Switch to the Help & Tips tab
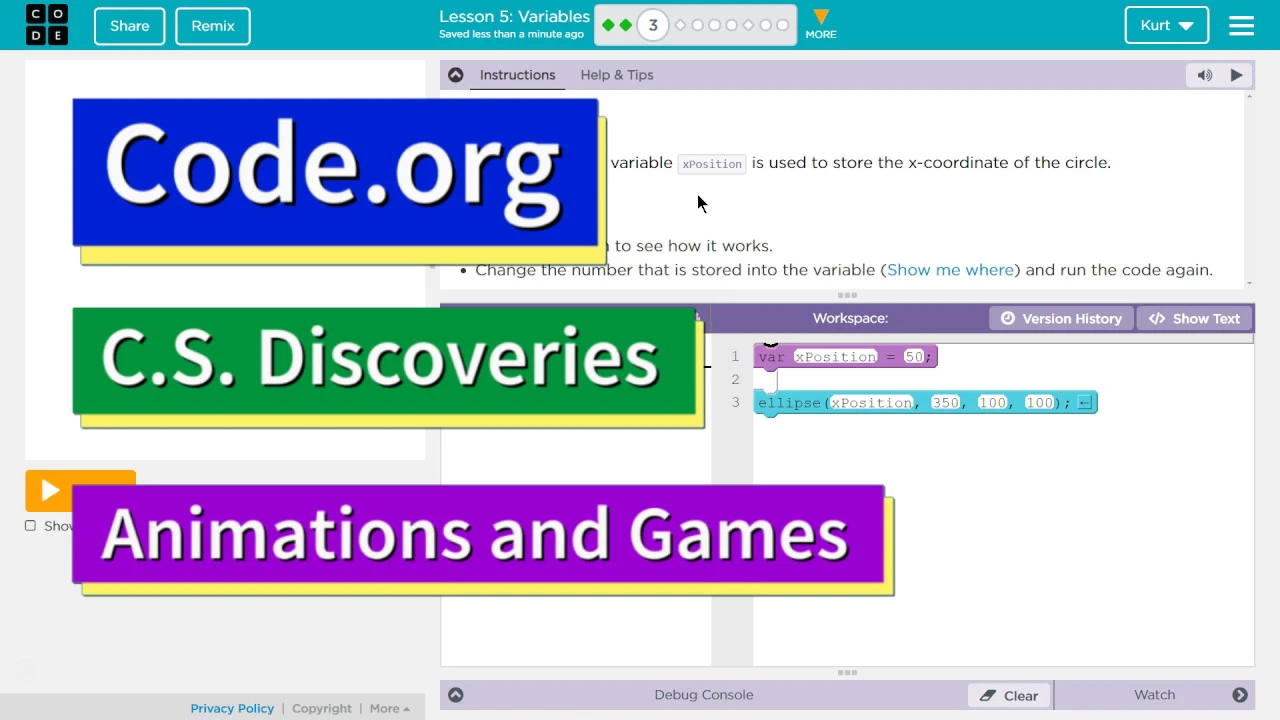This screenshot has height=720, width=1280. 617,75
